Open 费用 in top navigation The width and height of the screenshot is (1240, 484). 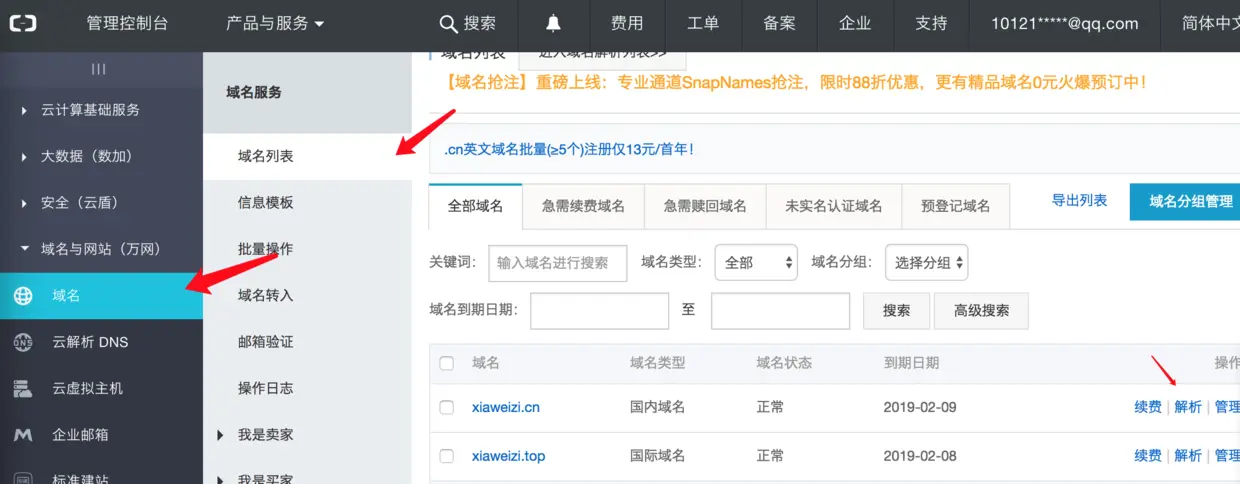pos(627,23)
